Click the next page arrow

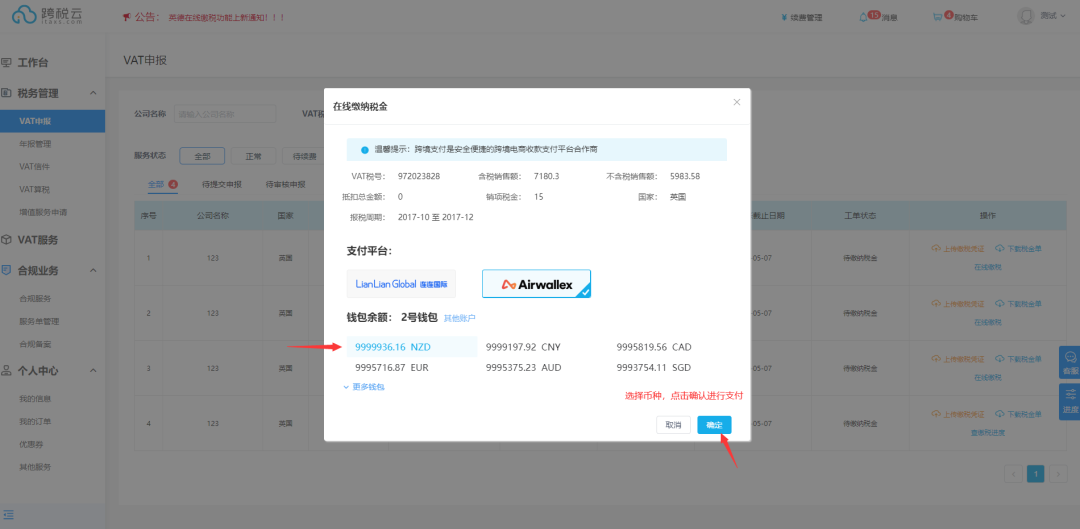(1059, 474)
